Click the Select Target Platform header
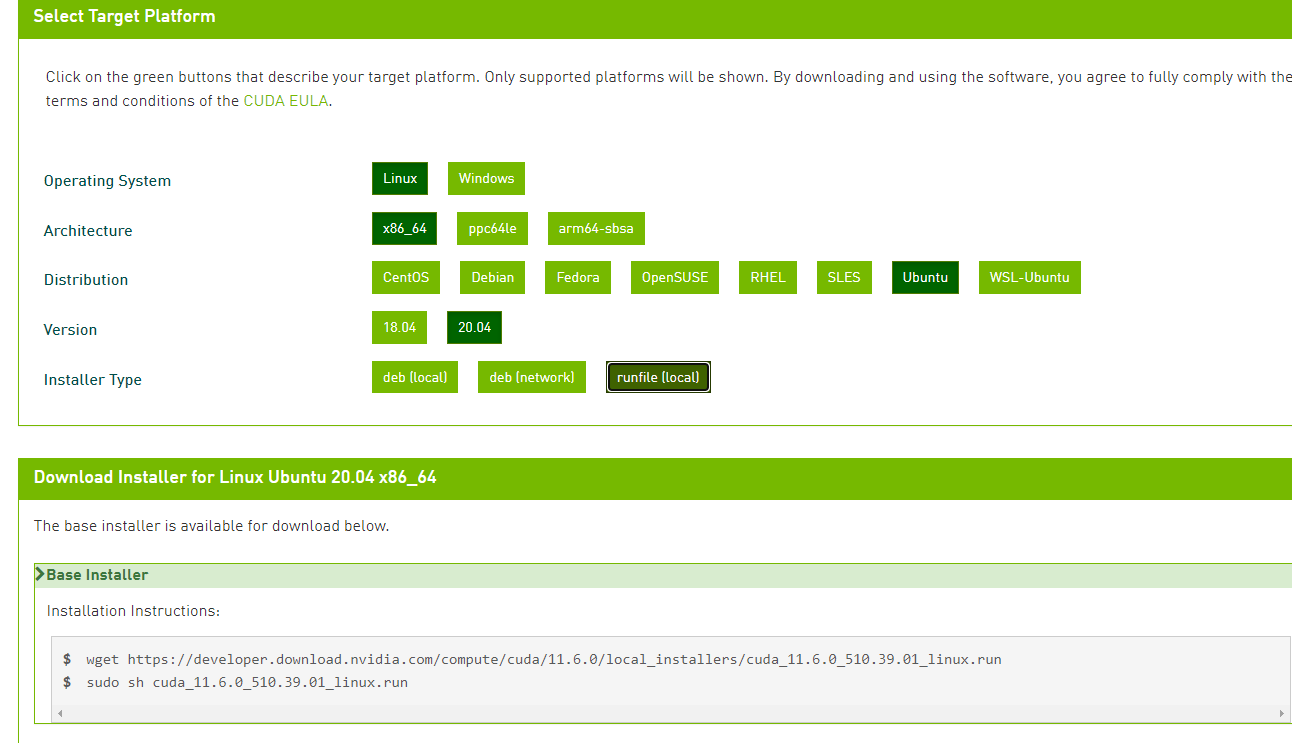The width and height of the screenshot is (1292, 743). pos(124,17)
